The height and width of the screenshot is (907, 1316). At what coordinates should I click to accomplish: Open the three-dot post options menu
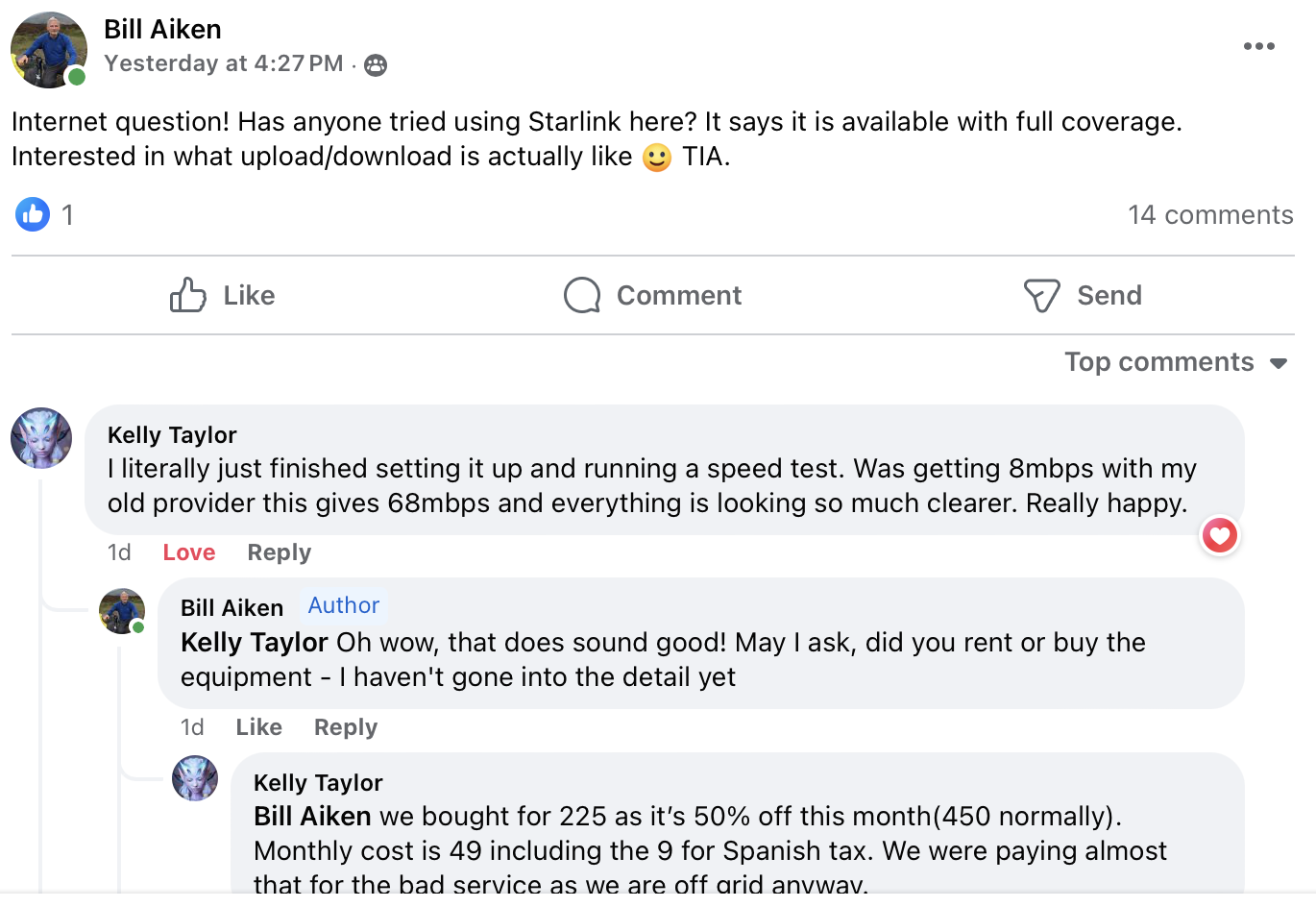point(1258,46)
